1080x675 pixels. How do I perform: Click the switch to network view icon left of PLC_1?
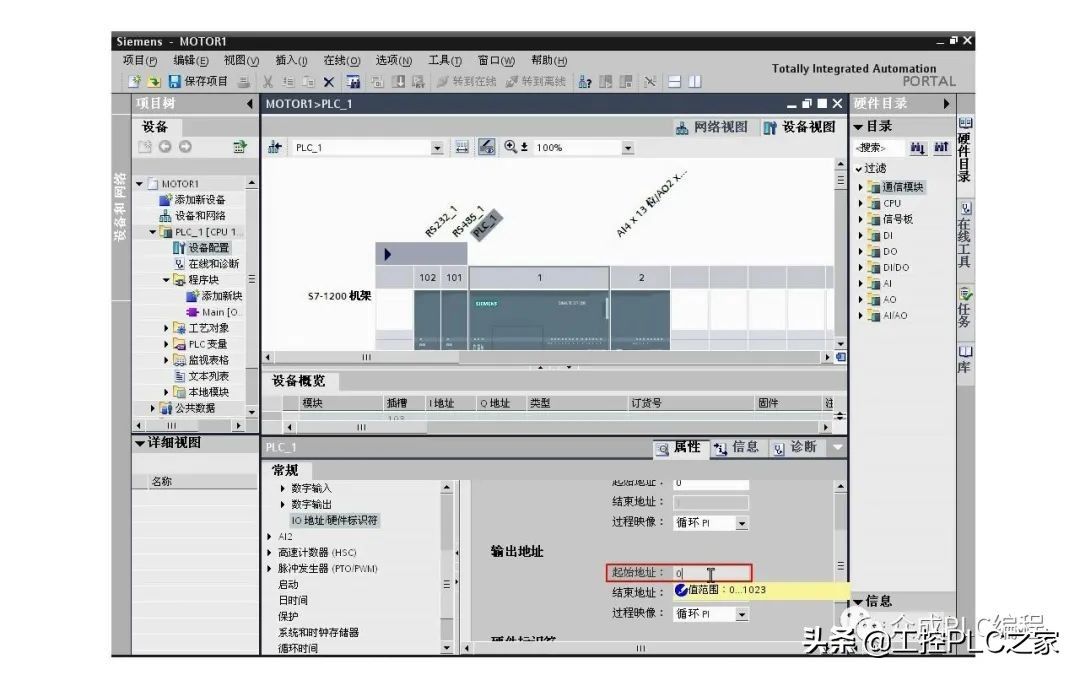coord(275,147)
